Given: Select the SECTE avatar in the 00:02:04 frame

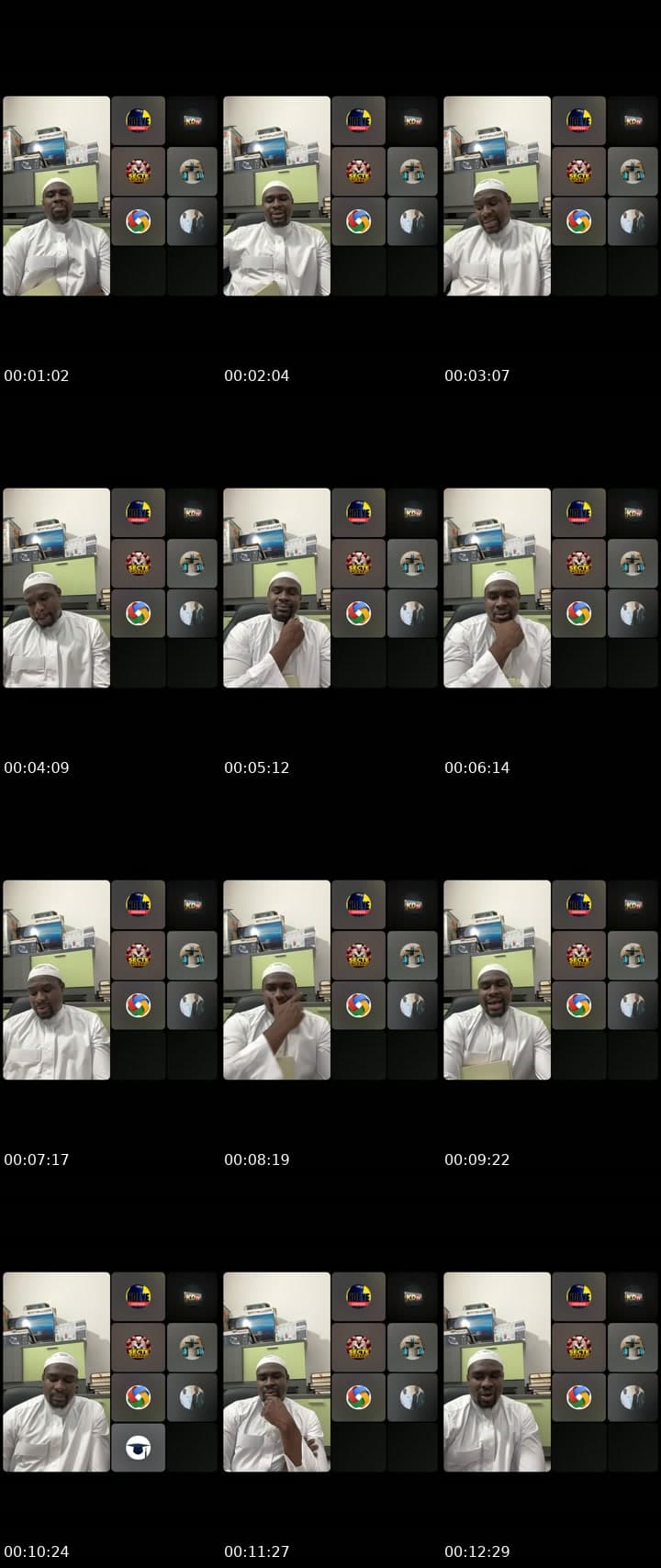Looking at the screenshot, I should 359,172.
